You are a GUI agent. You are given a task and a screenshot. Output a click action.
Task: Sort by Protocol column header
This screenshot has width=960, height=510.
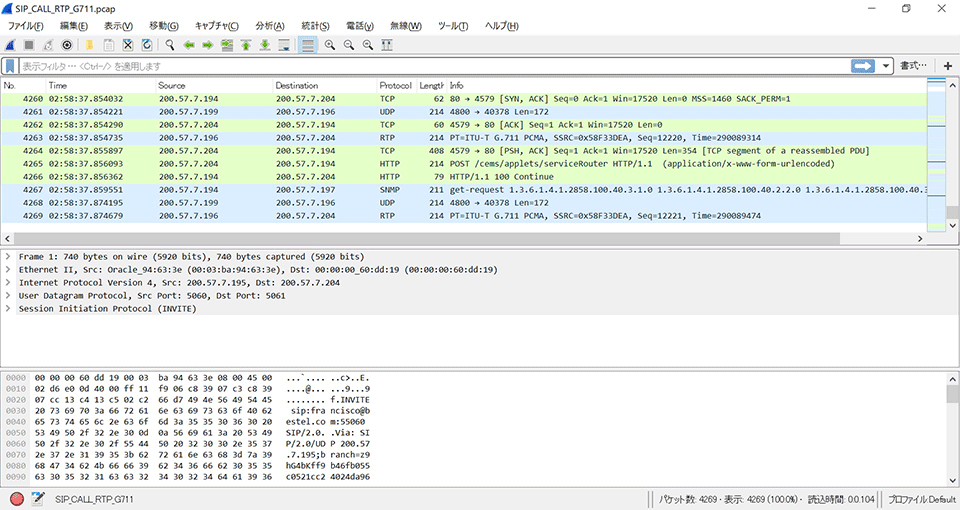point(396,86)
